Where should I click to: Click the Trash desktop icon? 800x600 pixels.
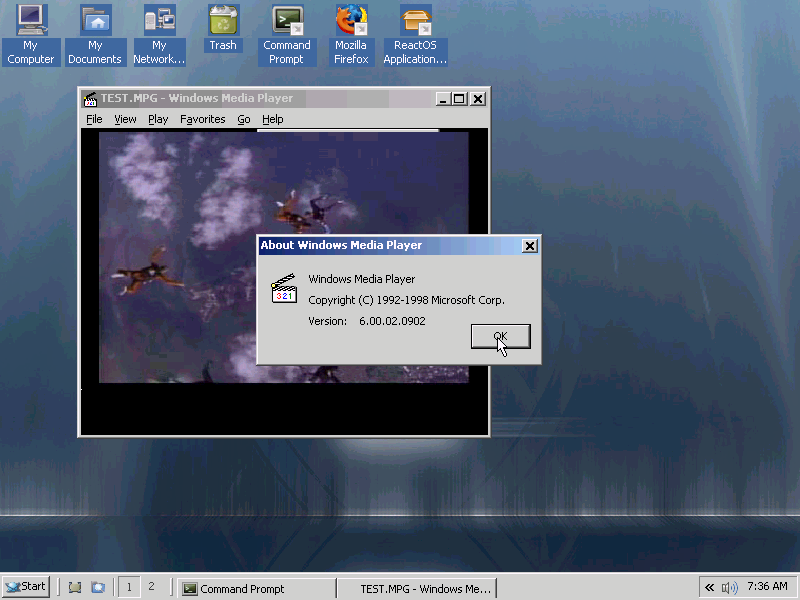223,28
